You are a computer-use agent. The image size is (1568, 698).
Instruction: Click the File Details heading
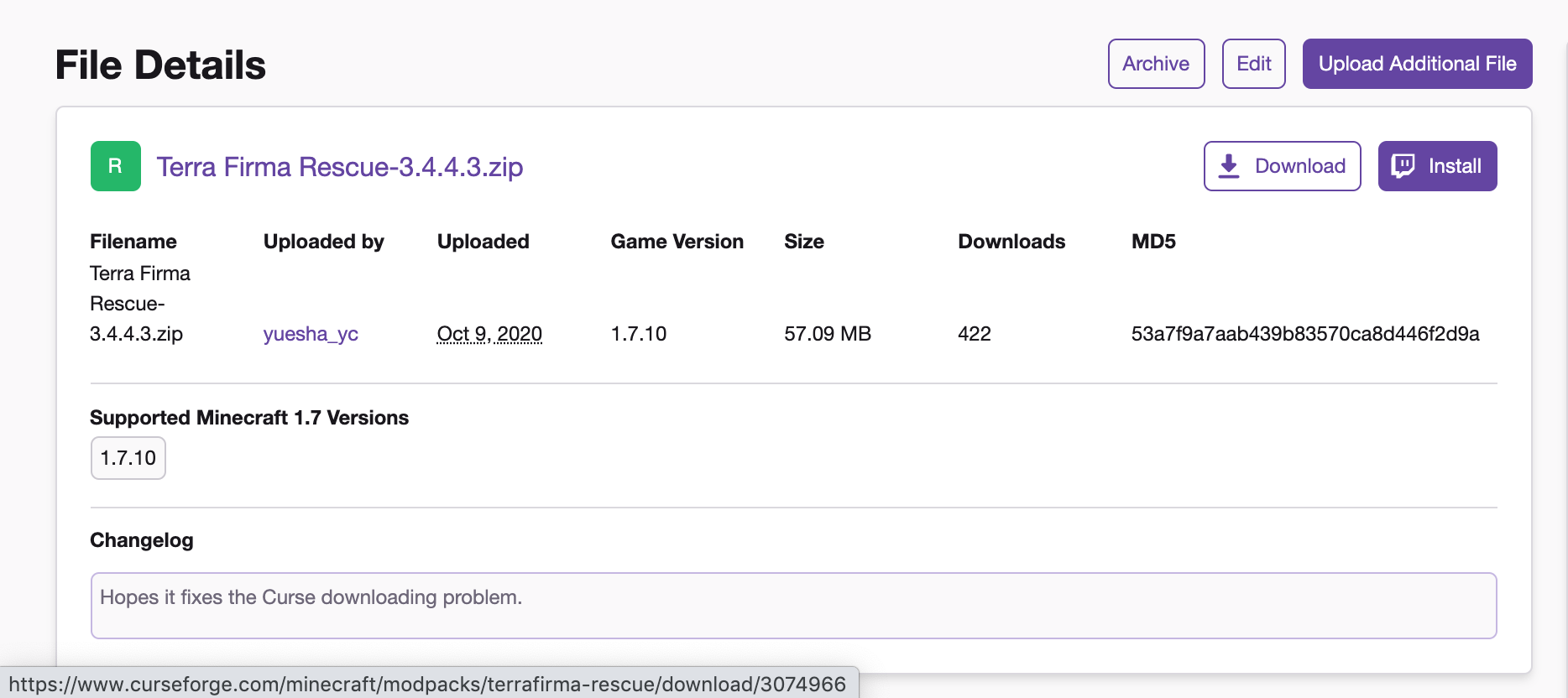click(x=160, y=65)
